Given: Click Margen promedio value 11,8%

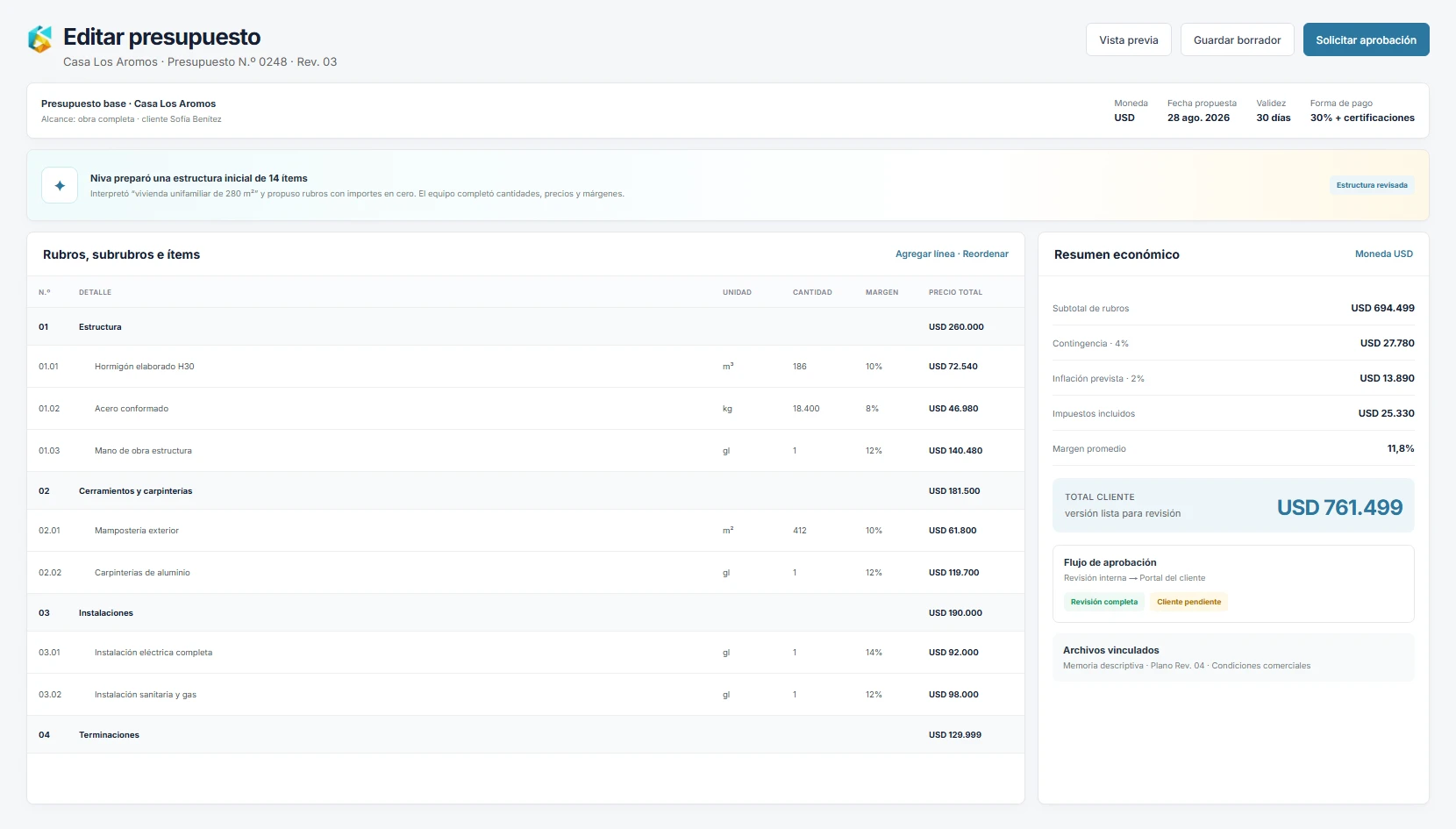Looking at the screenshot, I should 1400,448.
